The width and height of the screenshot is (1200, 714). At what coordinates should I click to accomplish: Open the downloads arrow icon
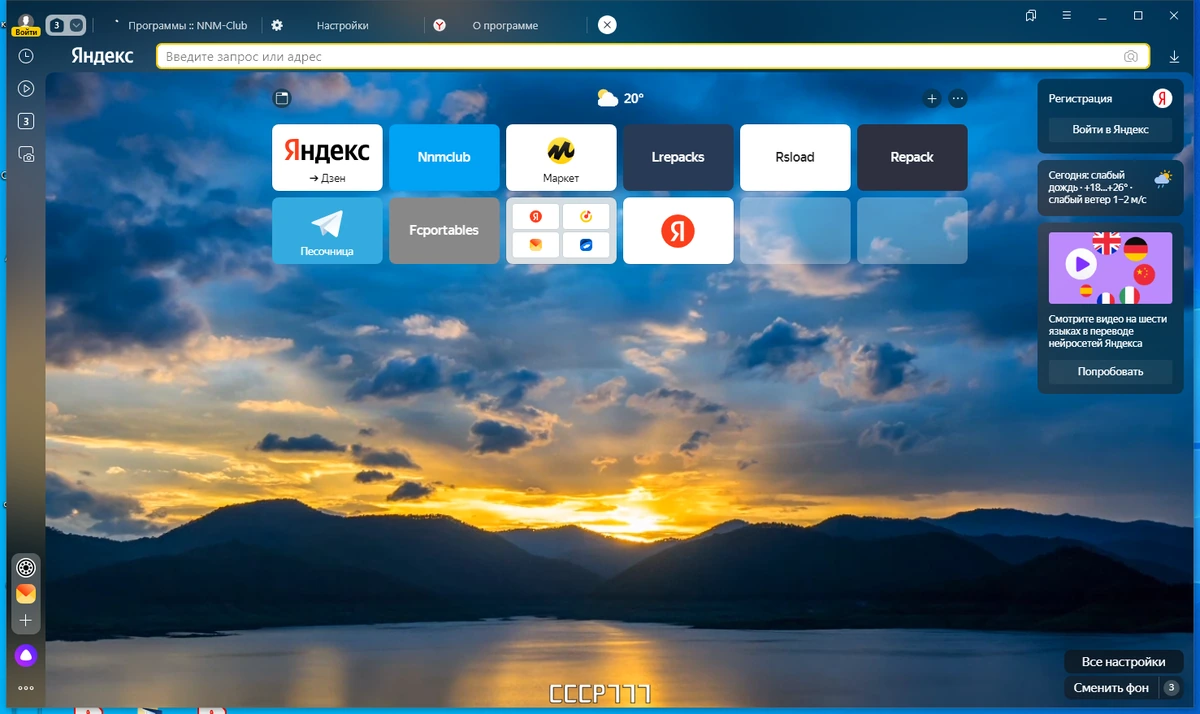tap(1174, 57)
